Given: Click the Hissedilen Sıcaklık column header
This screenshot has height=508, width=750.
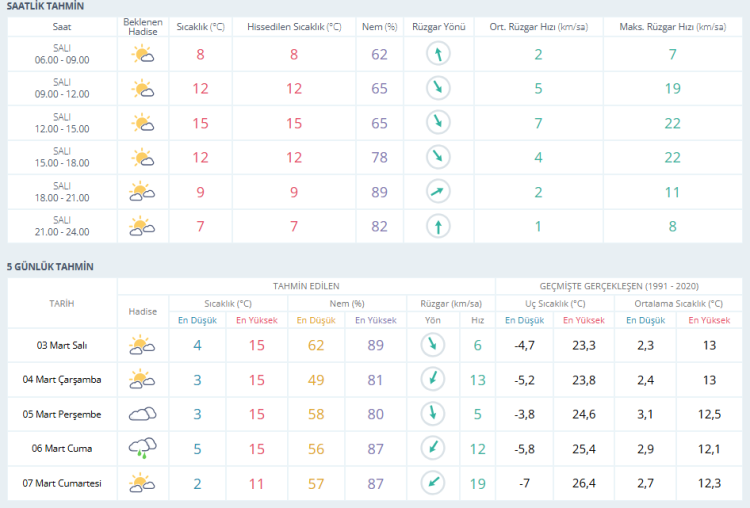Looking at the screenshot, I should click(294, 22).
